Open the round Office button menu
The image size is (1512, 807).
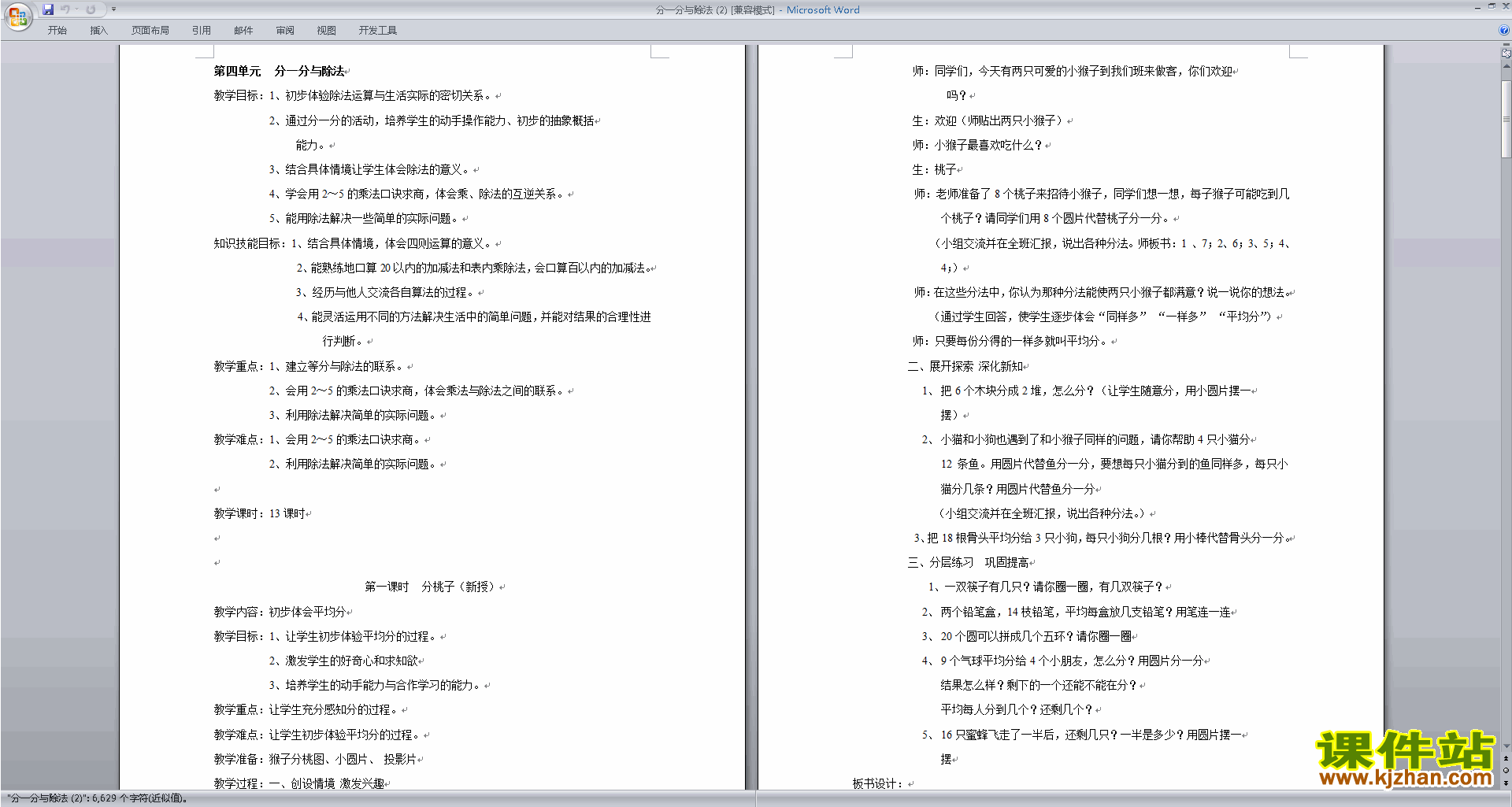click(17, 16)
